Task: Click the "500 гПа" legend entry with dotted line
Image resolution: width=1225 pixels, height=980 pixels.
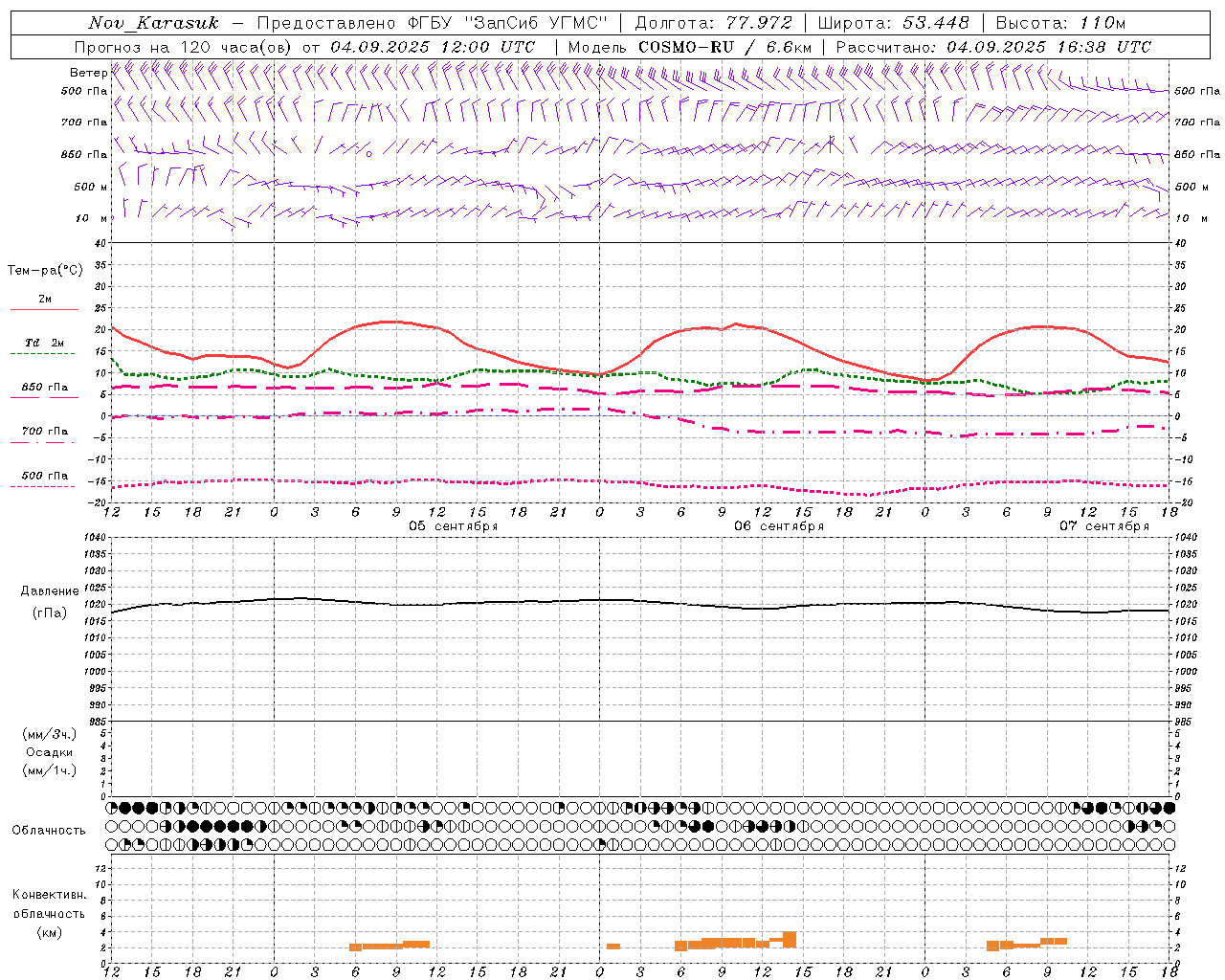Action: pos(45,476)
